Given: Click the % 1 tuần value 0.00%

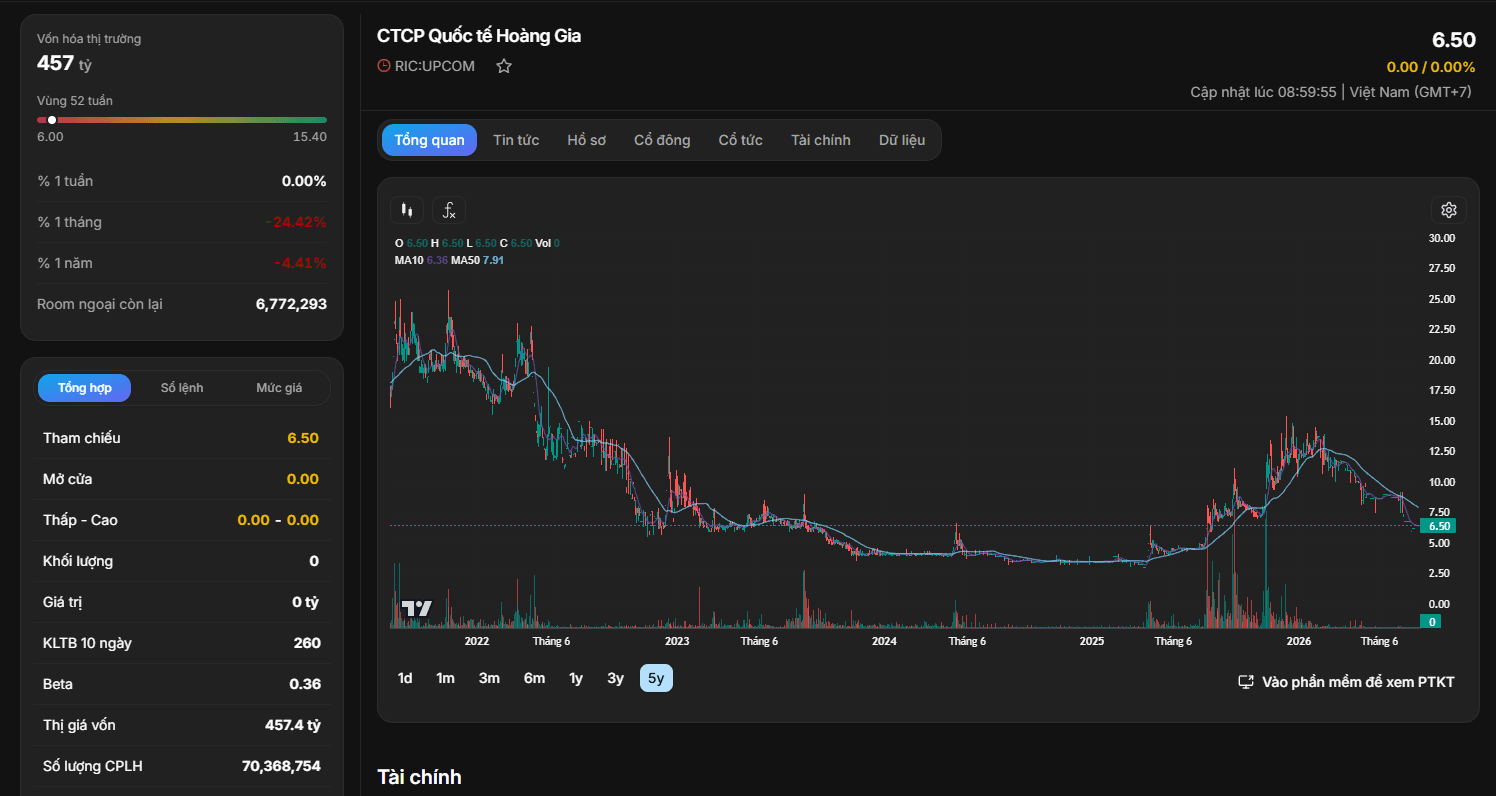Looking at the screenshot, I should (304, 181).
